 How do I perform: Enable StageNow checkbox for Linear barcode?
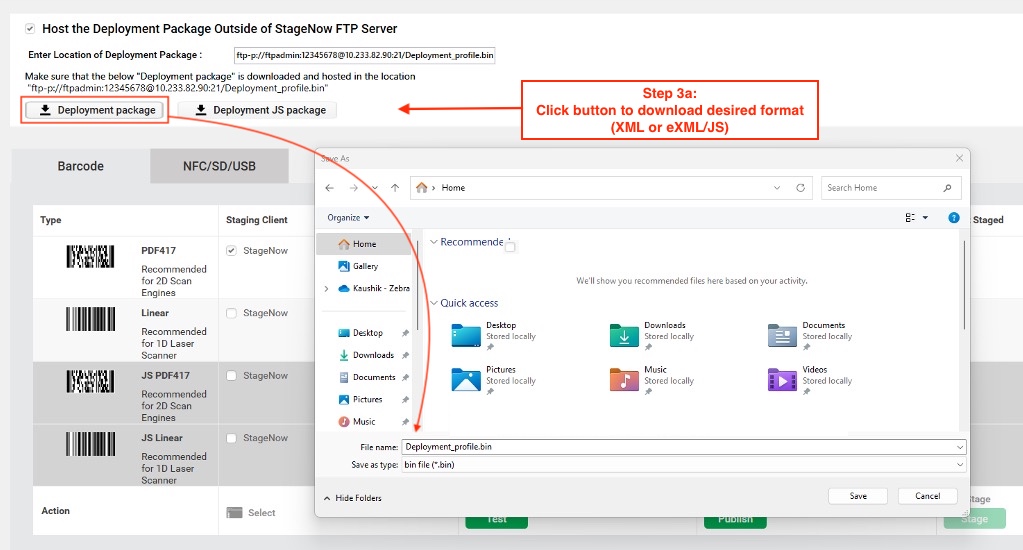tap(232, 313)
